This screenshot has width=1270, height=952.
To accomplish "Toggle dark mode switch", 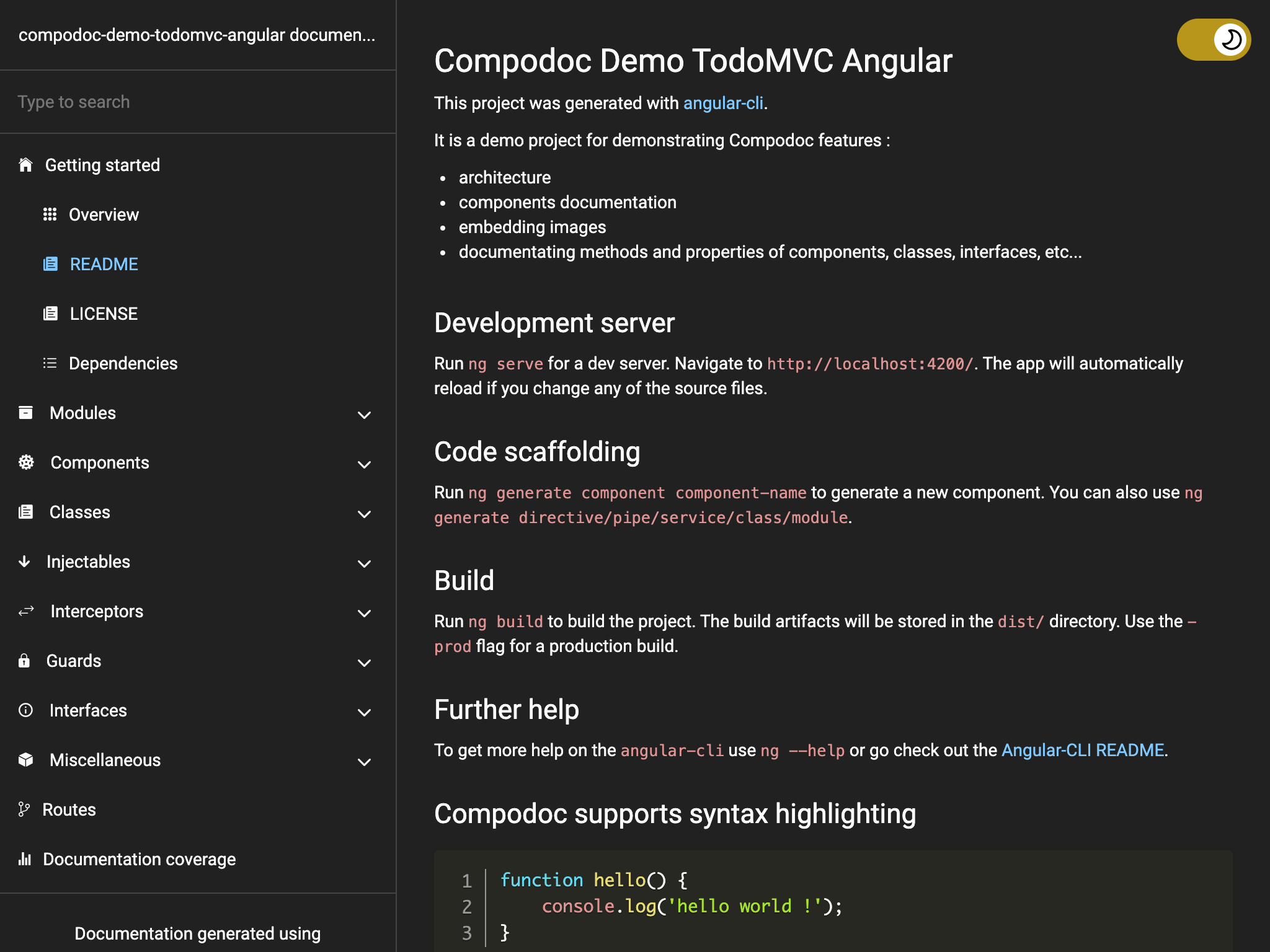I will pyautogui.click(x=1213, y=39).
